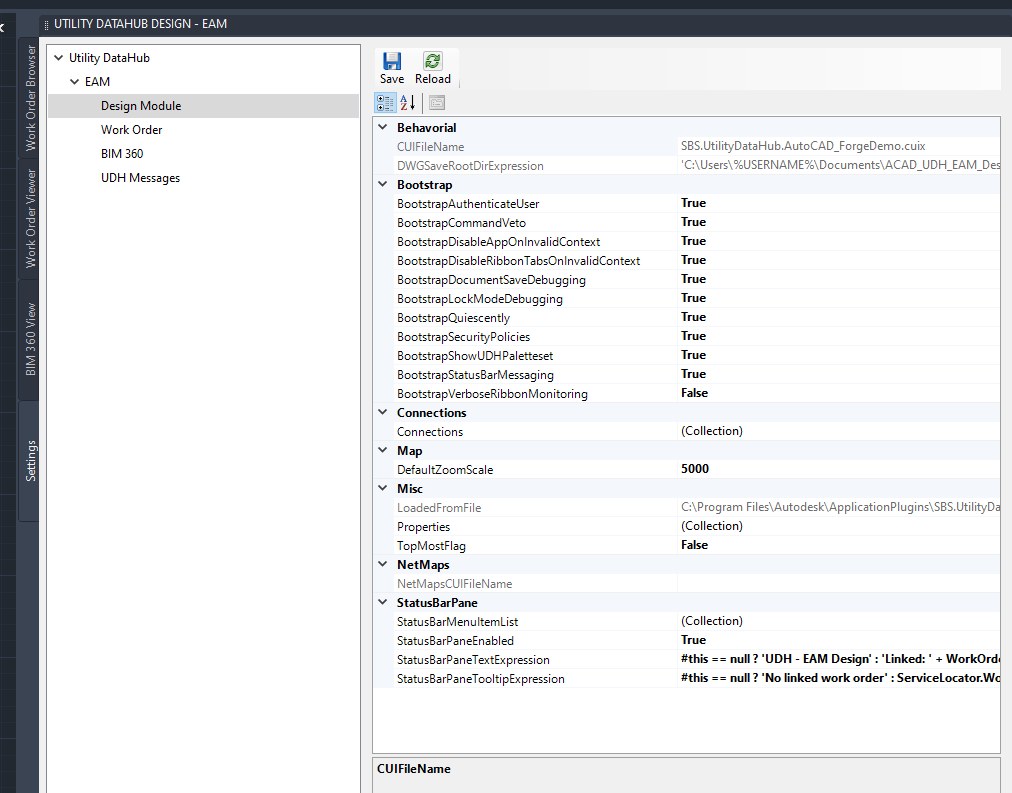
Task: Select UDH Messages in the tree
Action: click(x=140, y=178)
